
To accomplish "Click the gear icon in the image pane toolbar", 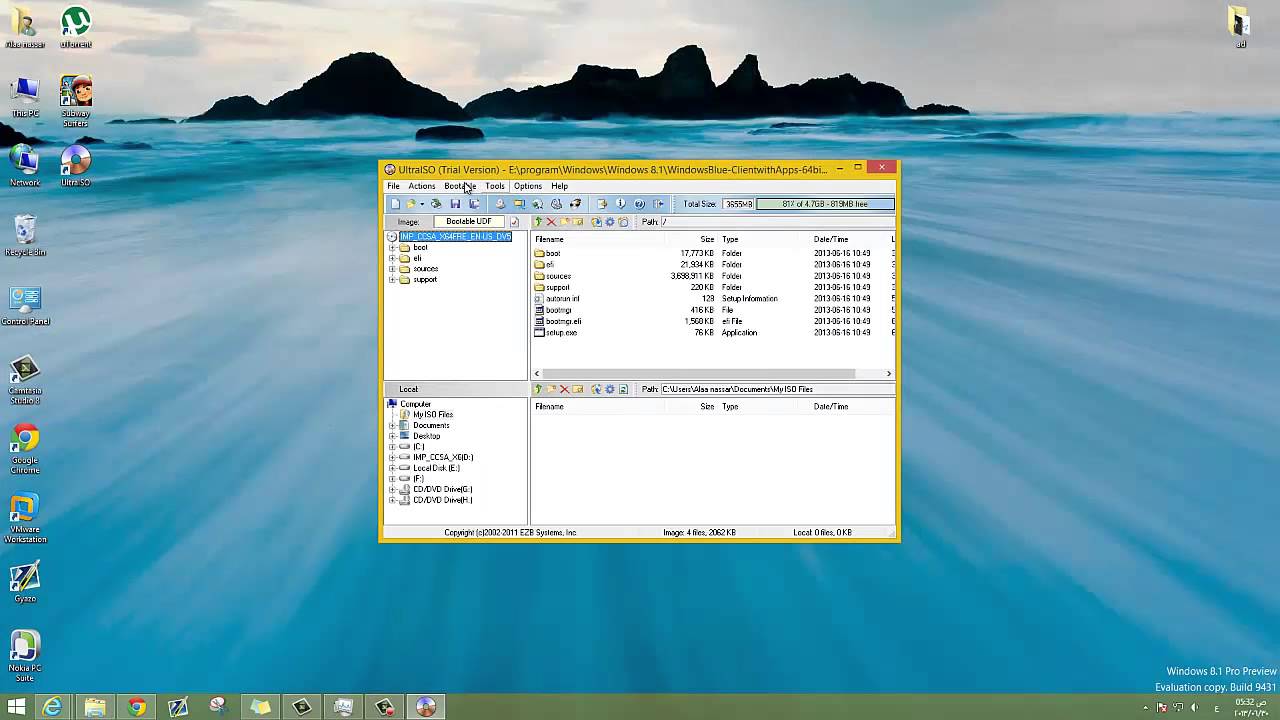I will point(610,222).
